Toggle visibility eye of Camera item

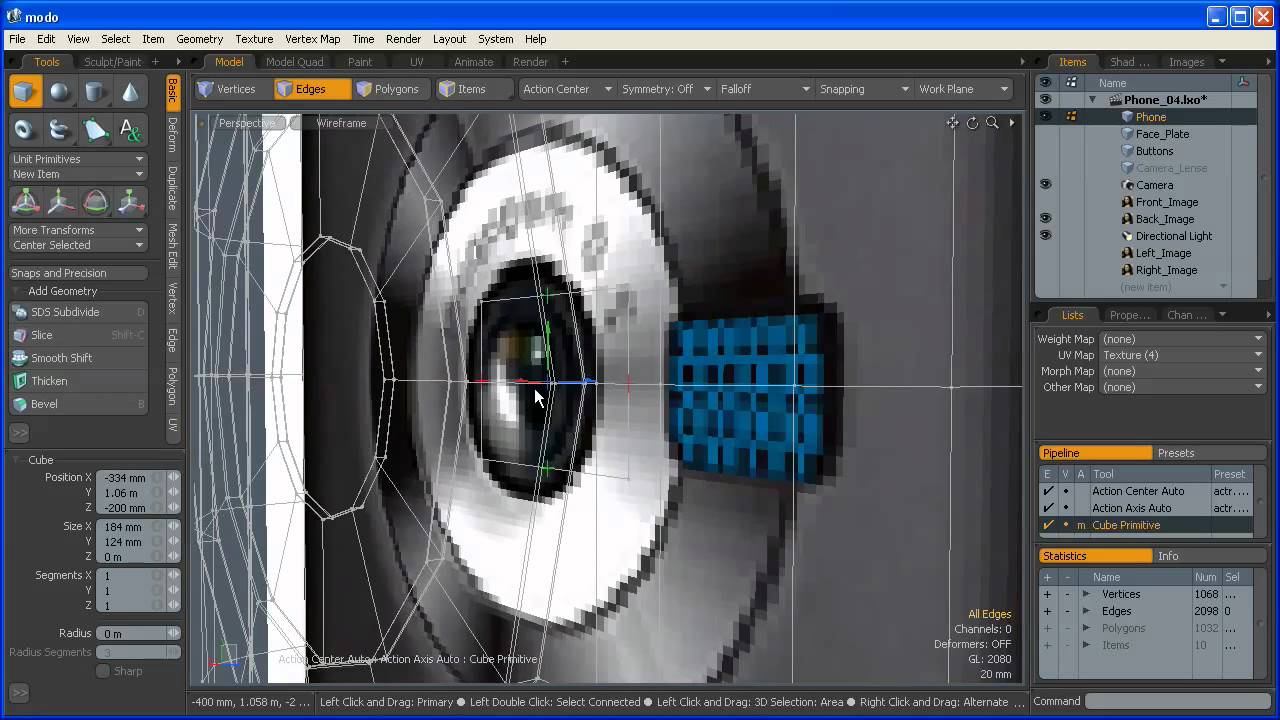[x=1045, y=185]
